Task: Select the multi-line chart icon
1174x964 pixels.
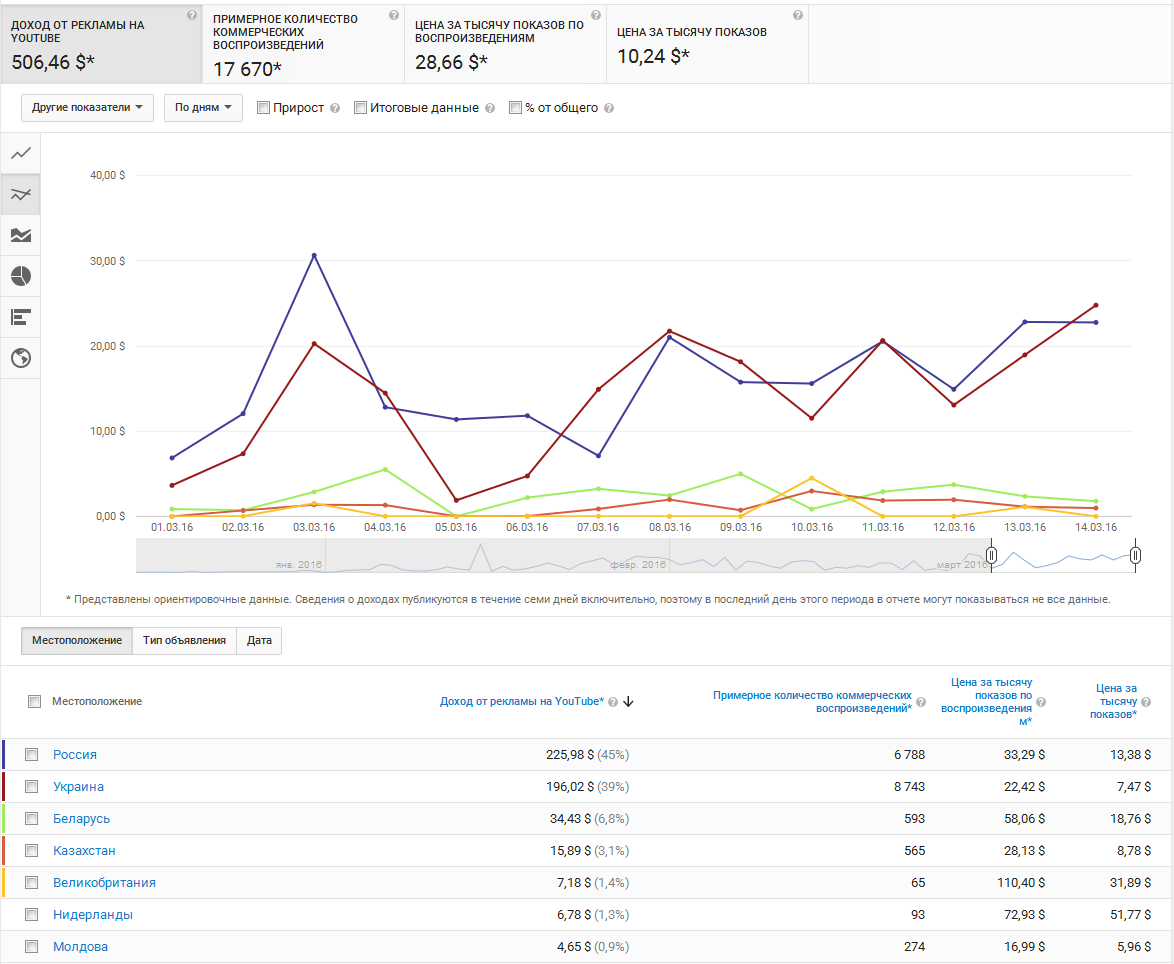Action: [x=21, y=194]
